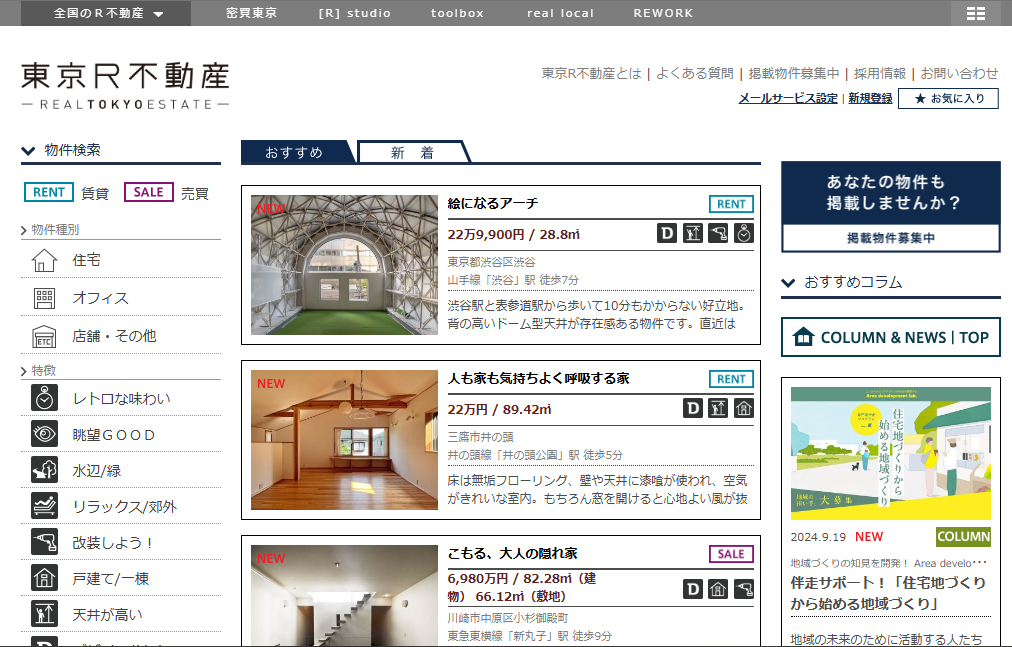Open the grid menu icon in top bar
Viewport: 1012px width, 647px height.
click(x=975, y=13)
